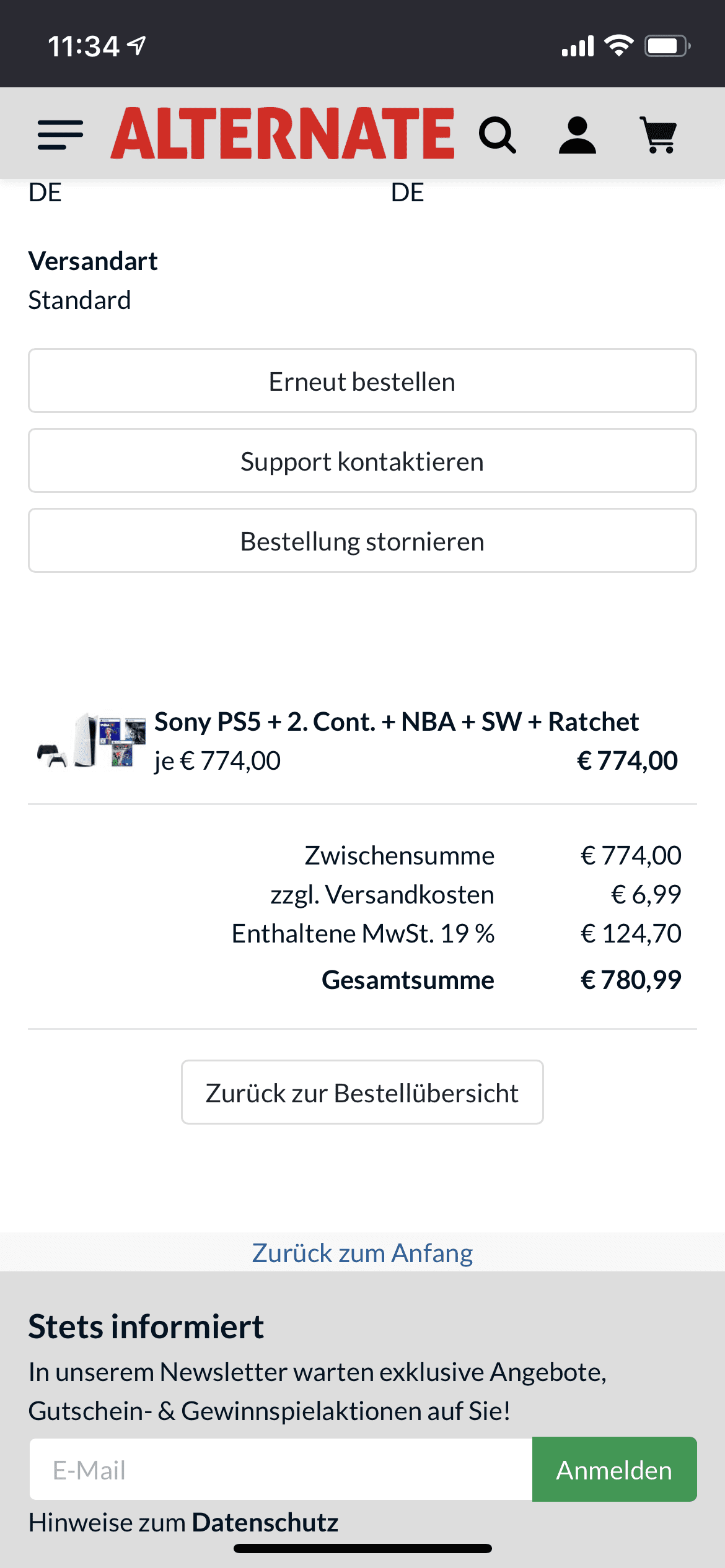Image resolution: width=725 pixels, height=1568 pixels.
Task: Click Support kontaktieren button
Action: coord(362,461)
